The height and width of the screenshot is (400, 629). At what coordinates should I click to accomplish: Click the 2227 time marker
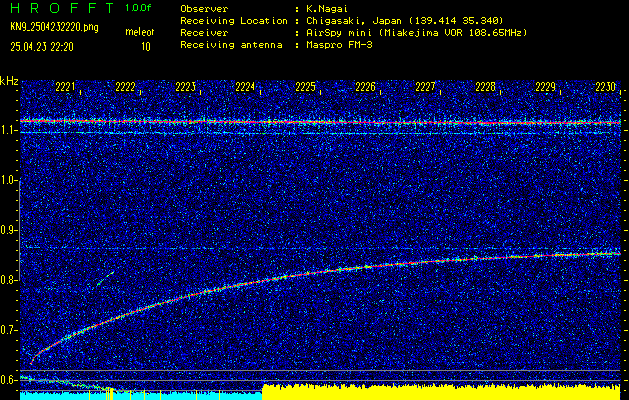425,87
